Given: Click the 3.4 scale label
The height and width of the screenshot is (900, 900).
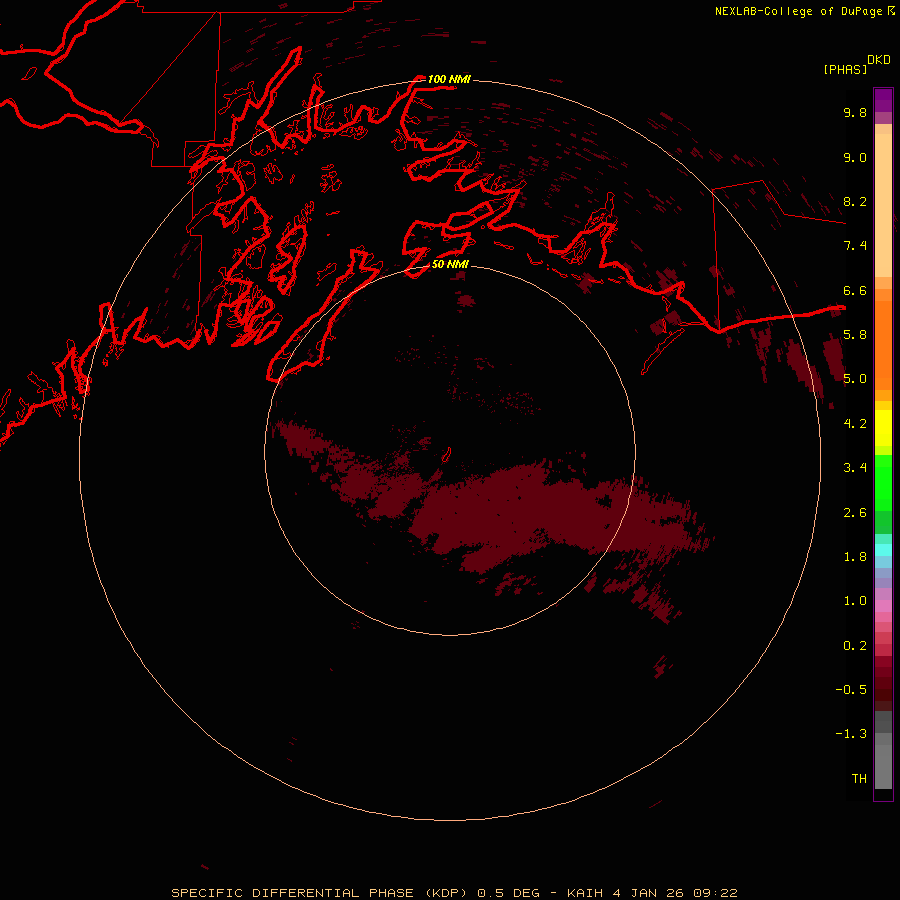Looking at the screenshot, I should pyautogui.click(x=855, y=468).
